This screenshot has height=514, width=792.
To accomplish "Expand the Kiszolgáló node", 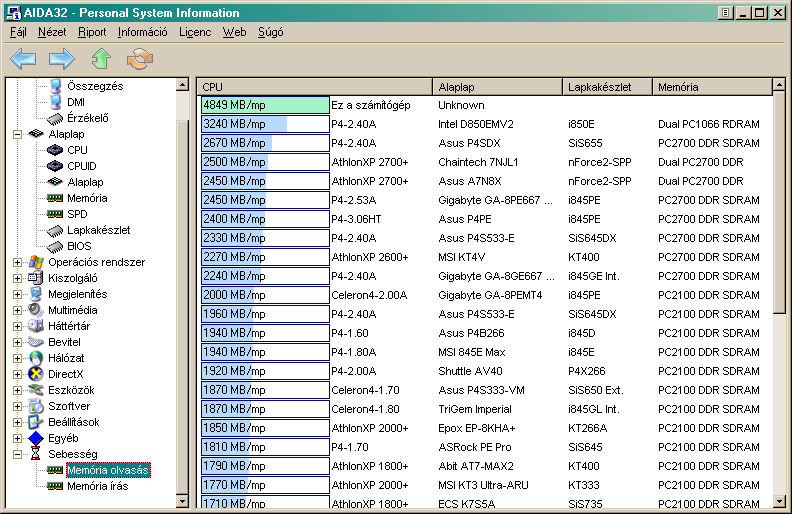I will (x=18, y=278).
